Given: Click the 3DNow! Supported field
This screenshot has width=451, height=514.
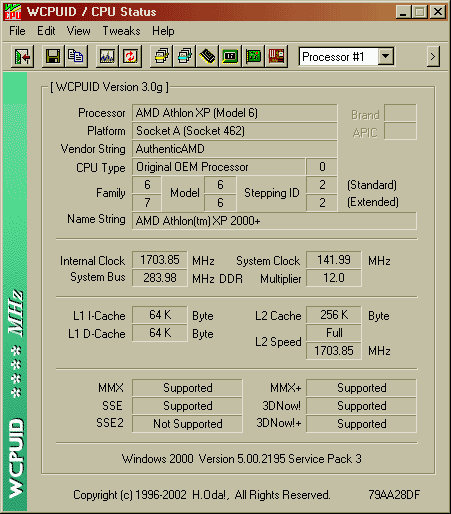Looking at the screenshot, I should point(361,406).
